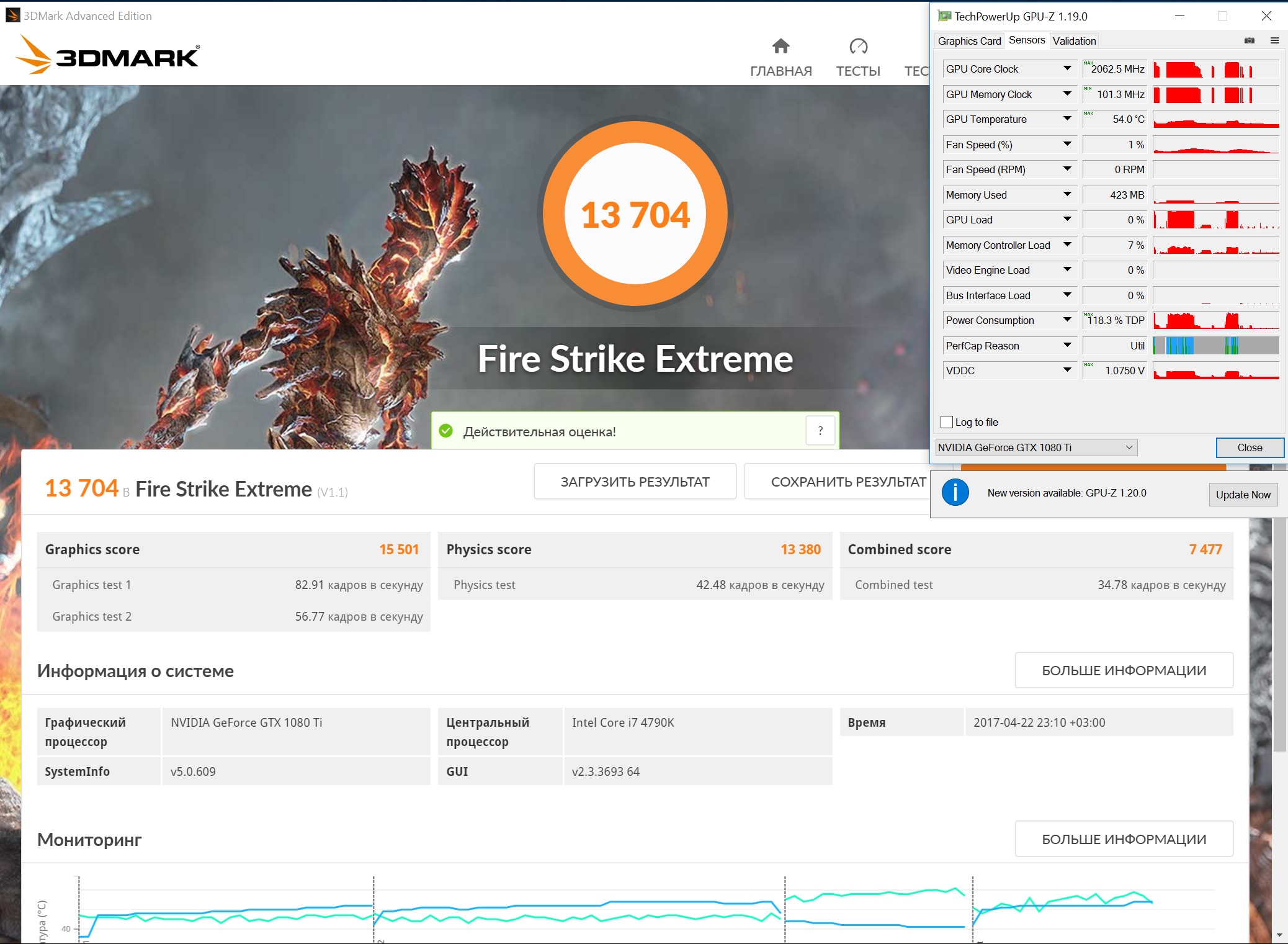
Task: Open the GPU Temperature sensor dropdown
Action: (1067, 119)
